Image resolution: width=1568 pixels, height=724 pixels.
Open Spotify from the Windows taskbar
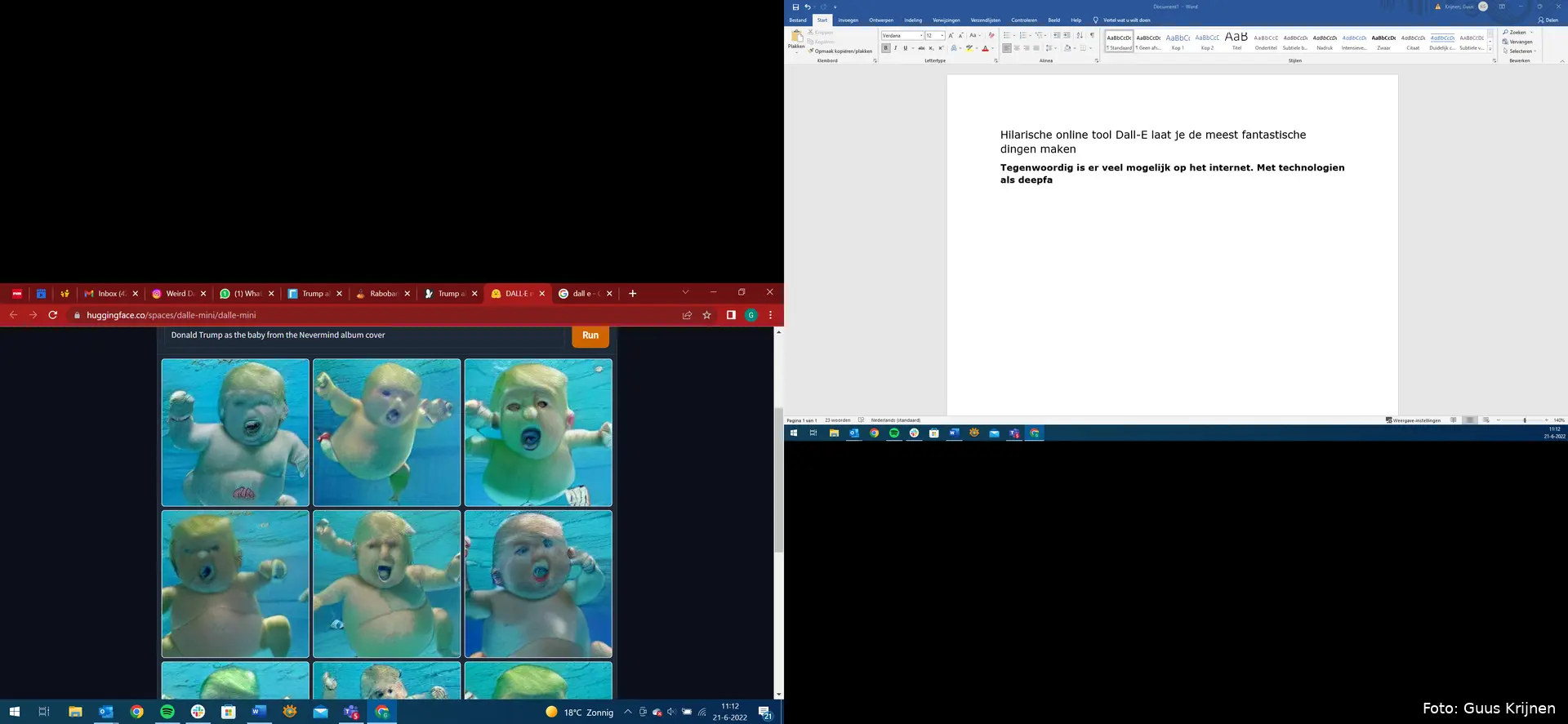click(x=167, y=712)
